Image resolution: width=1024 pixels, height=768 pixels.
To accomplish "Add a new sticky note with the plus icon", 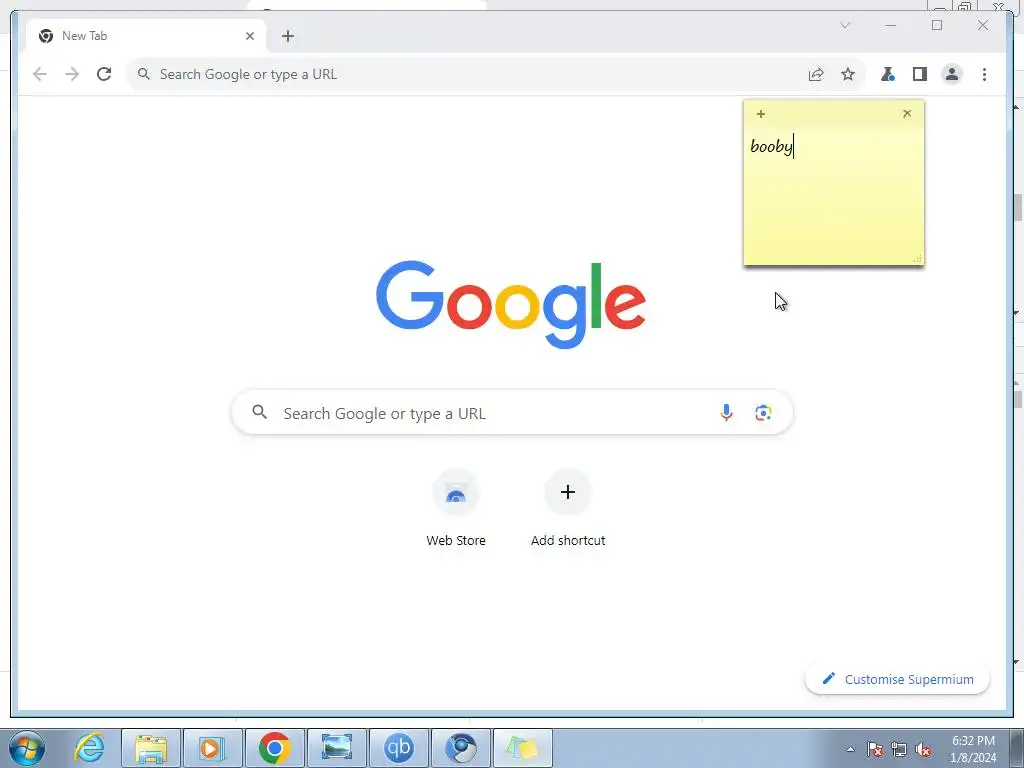I will (761, 114).
